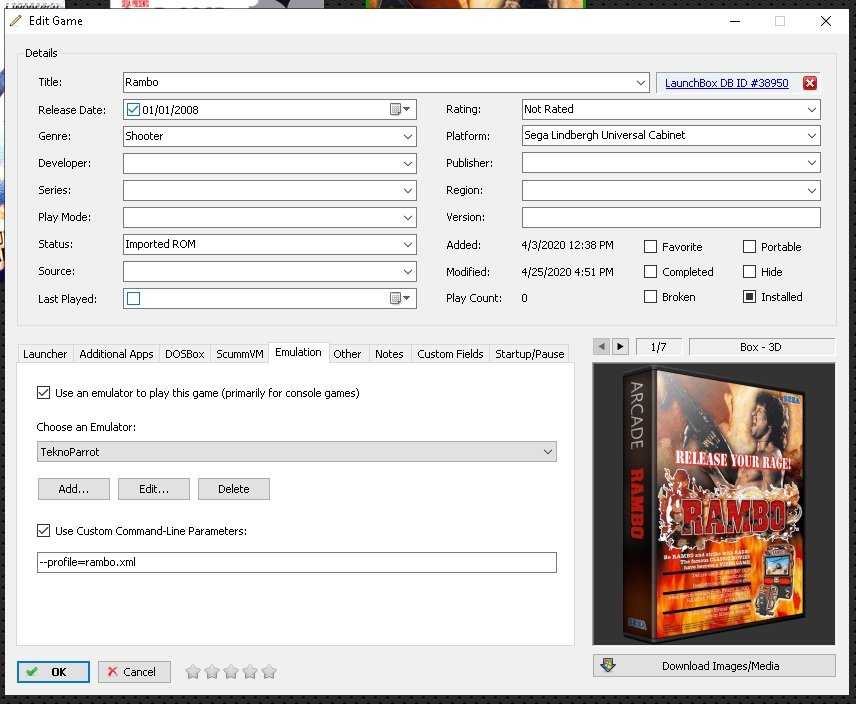Enable the Portable checkbox
856x704 pixels.
click(750, 247)
